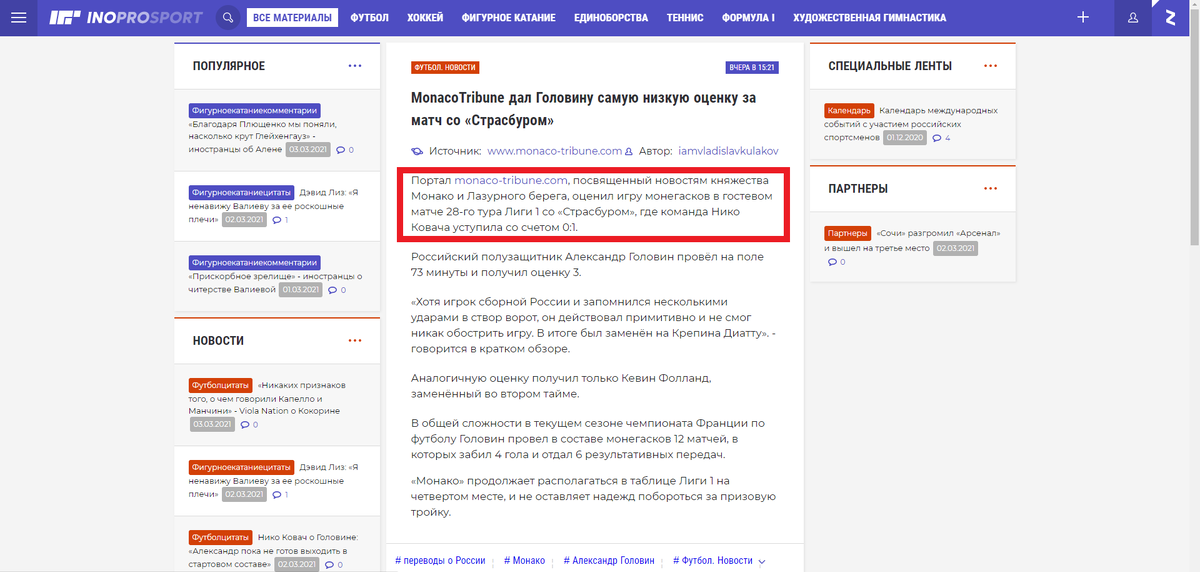Open ХУДОЖЕСТВЕННАЯ ГИМНАСТИКА section
The height and width of the screenshot is (572, 1200).
[x=869, y=18]
